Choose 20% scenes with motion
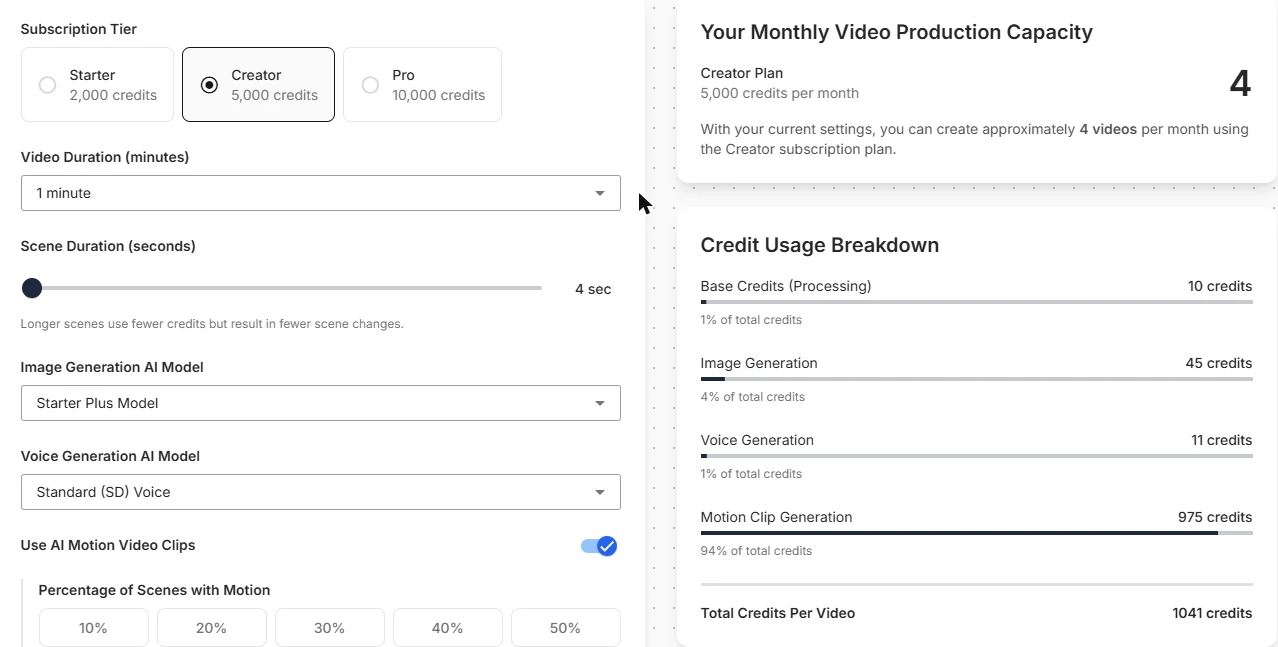Screen dimensions: 1278x647 pos(212,628)
